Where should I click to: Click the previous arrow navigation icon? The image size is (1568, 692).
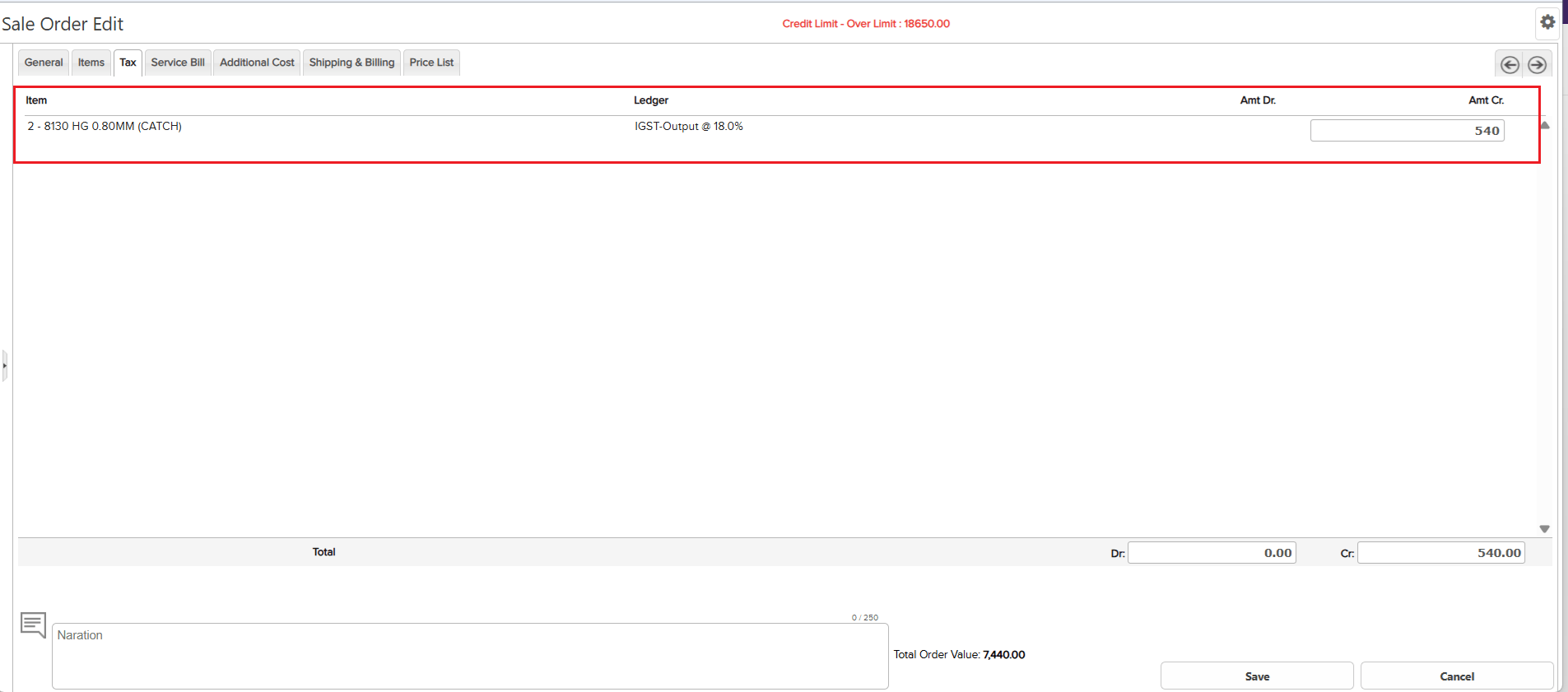tap(1510, 64)
